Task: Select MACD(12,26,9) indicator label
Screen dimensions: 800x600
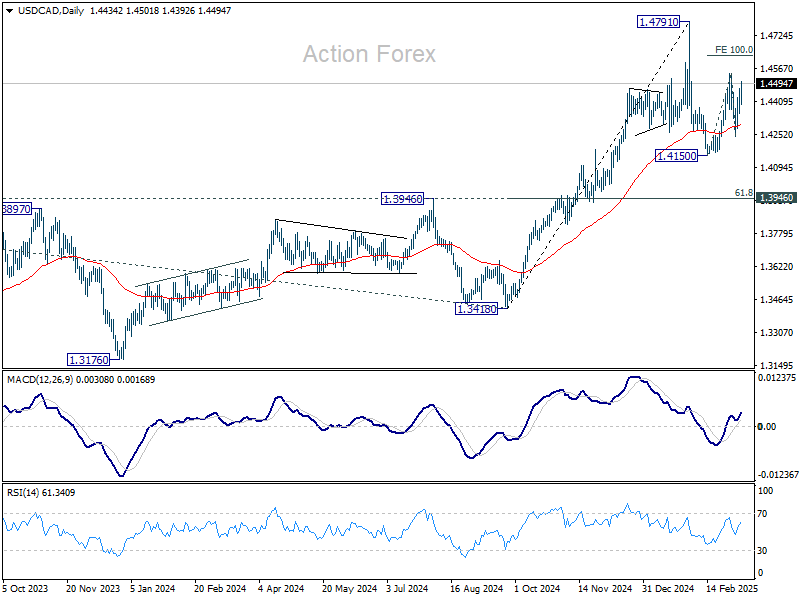Action: [40, 380]
